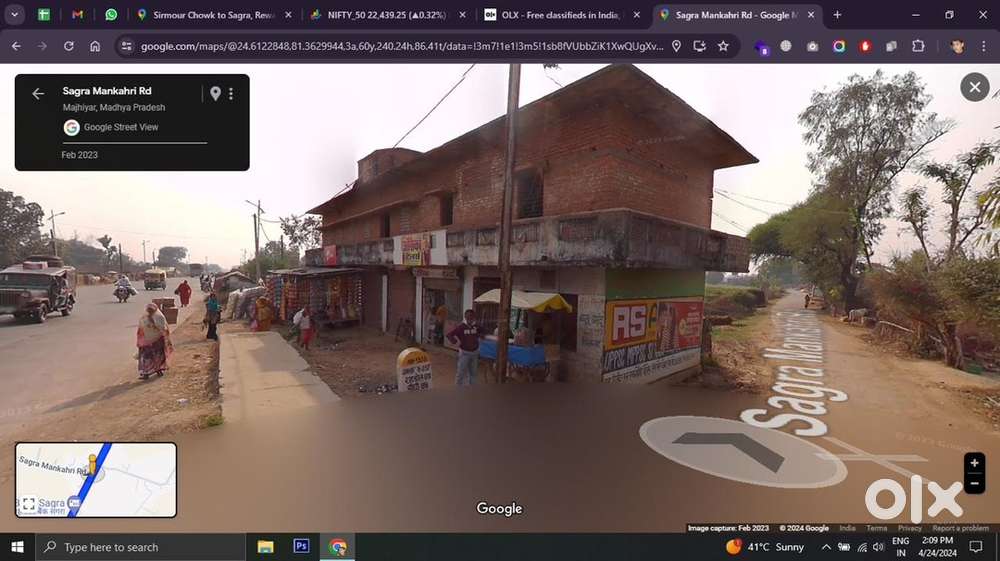Close Street View with the X button

[974, 87]
